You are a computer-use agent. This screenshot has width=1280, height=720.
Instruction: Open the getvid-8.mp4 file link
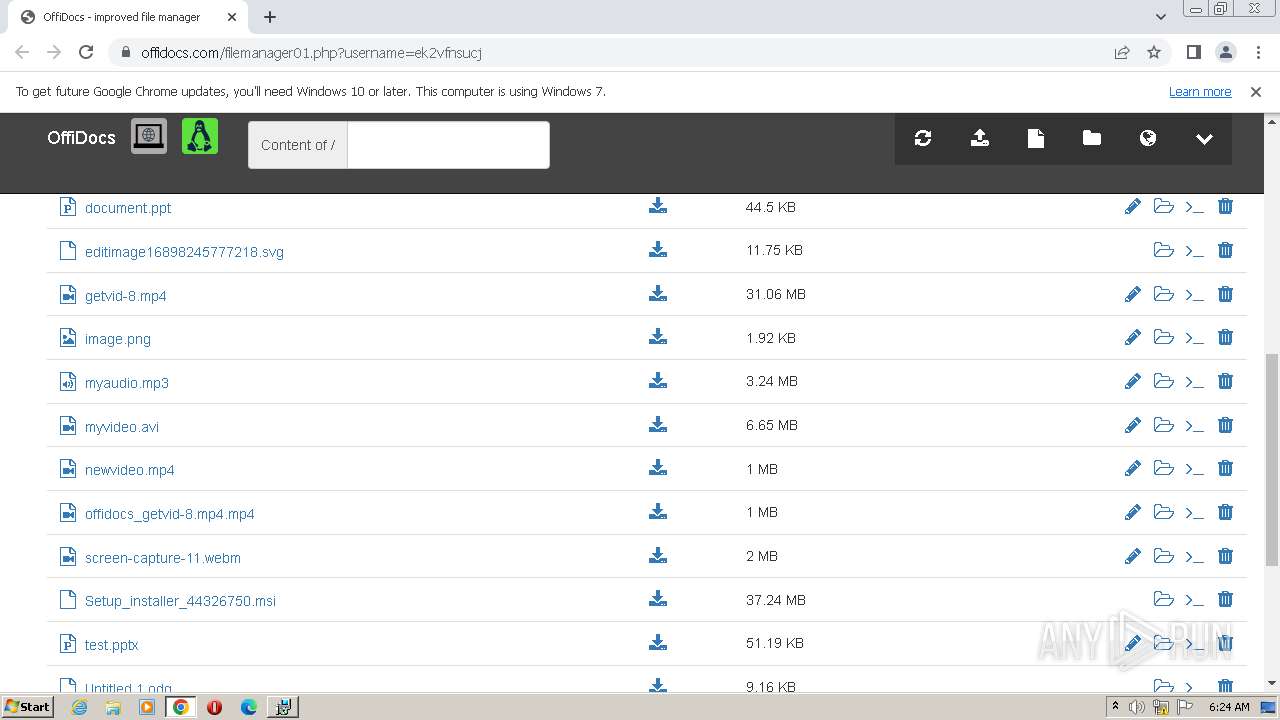126,296
